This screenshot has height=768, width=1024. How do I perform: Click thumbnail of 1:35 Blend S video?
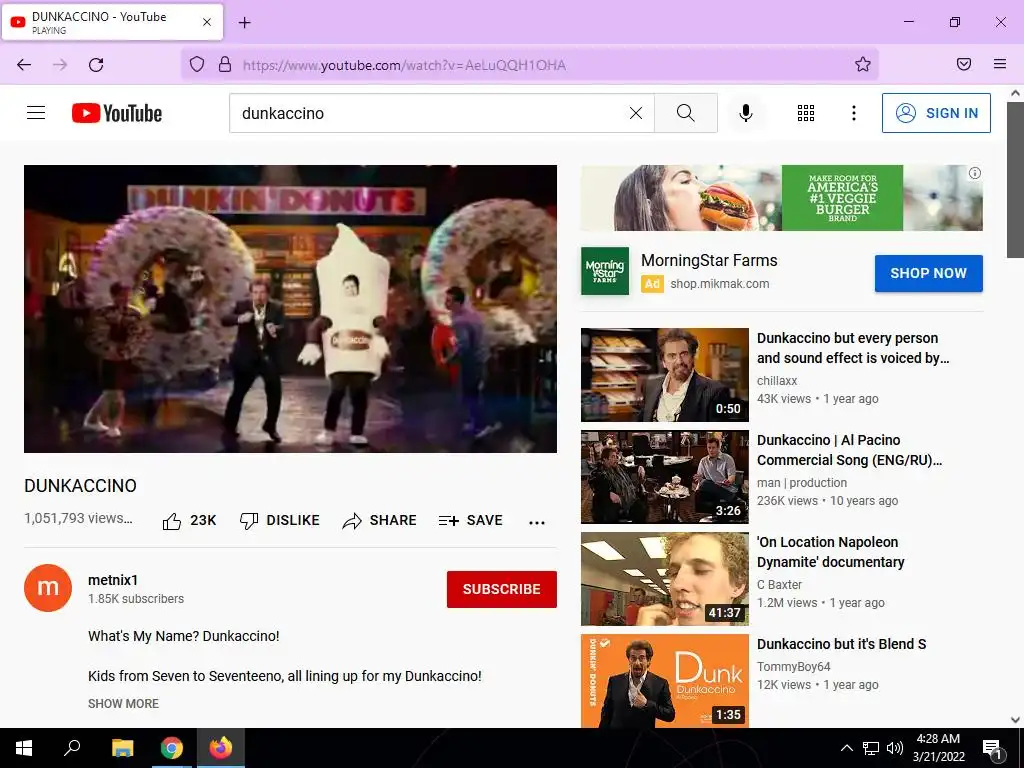665,680
